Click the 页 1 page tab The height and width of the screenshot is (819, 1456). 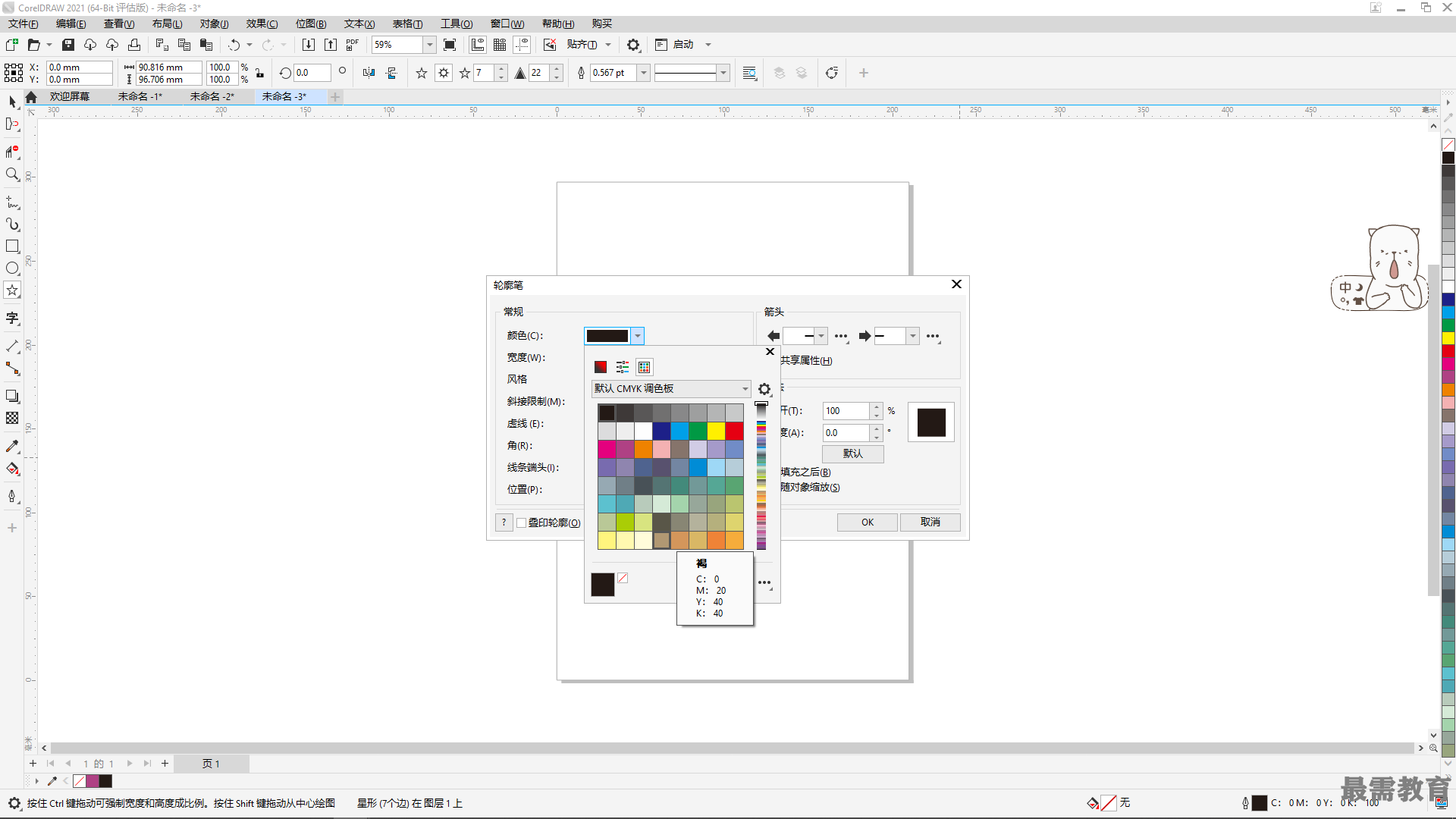coord(212,764)
